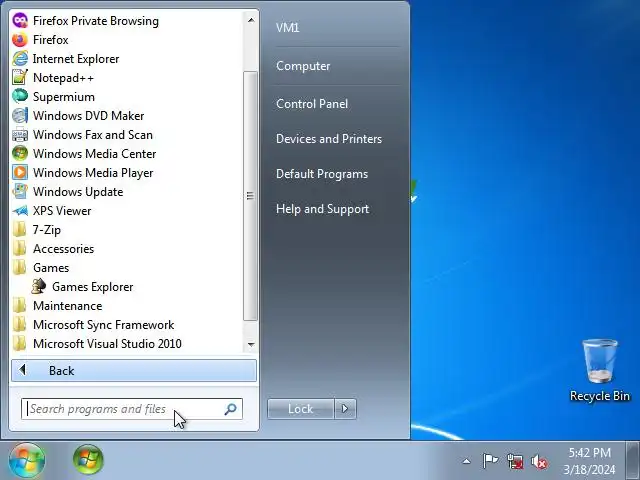The image size is (640, 480).
Task: Launch Notepad++ icon
Action: coord(20,78)
